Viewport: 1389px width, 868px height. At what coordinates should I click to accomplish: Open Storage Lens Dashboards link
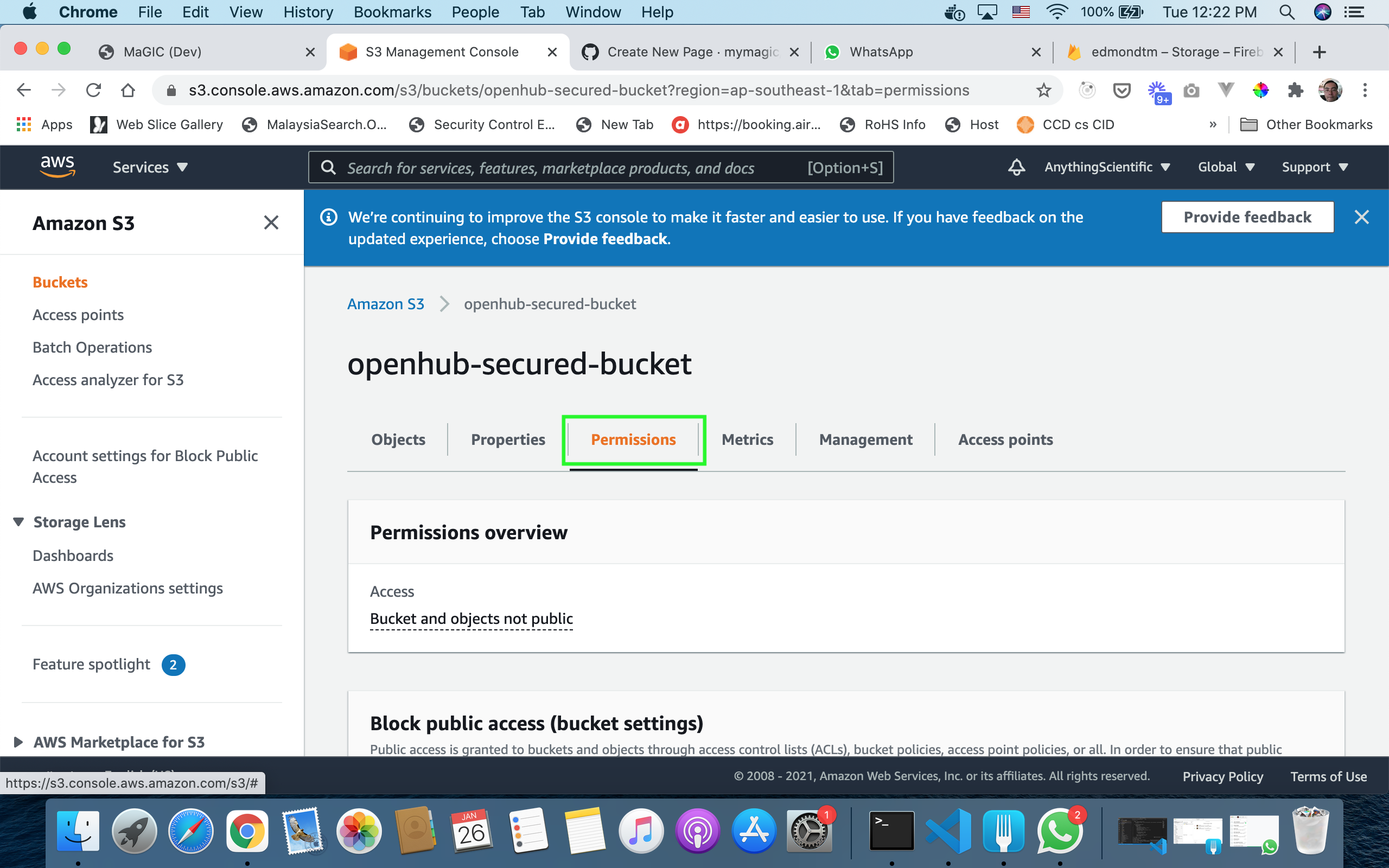pos(73,555)
